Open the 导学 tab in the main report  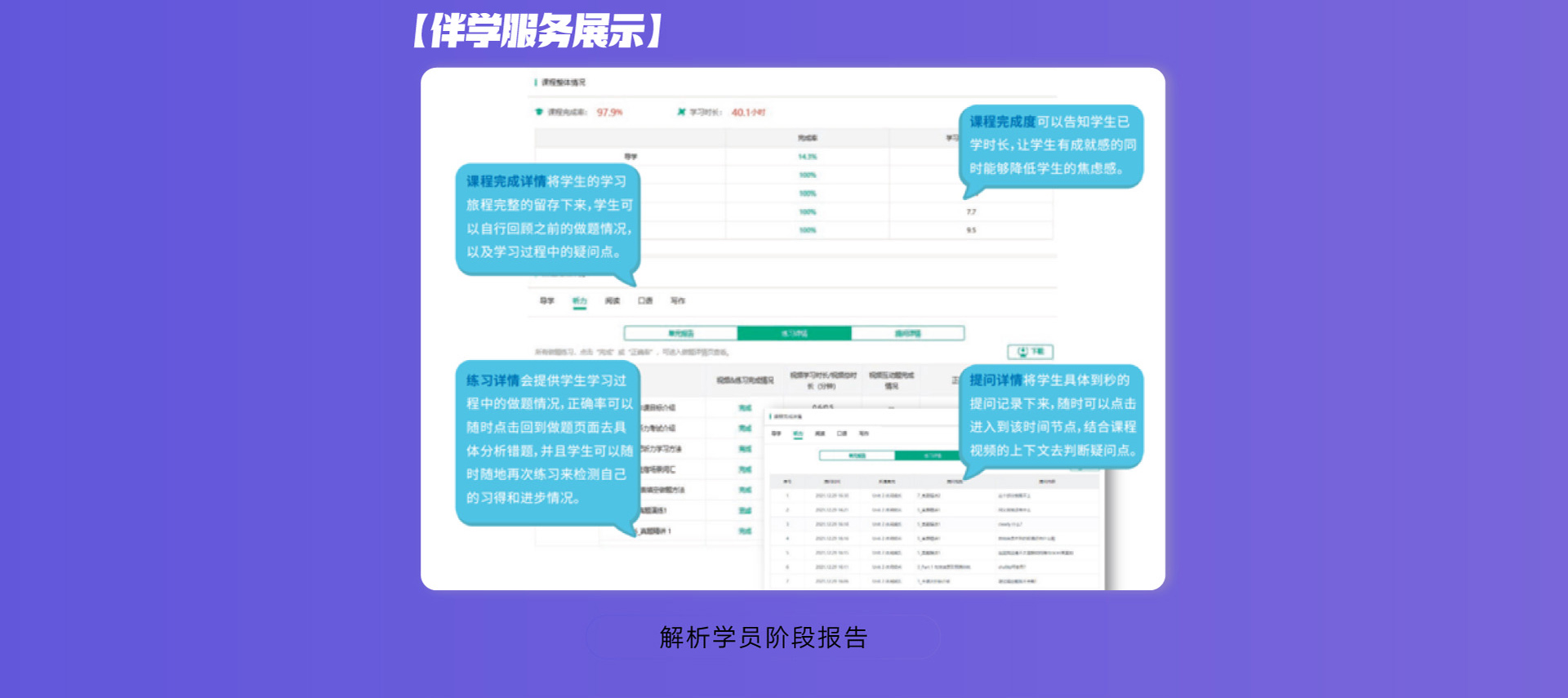coord(546,301)
